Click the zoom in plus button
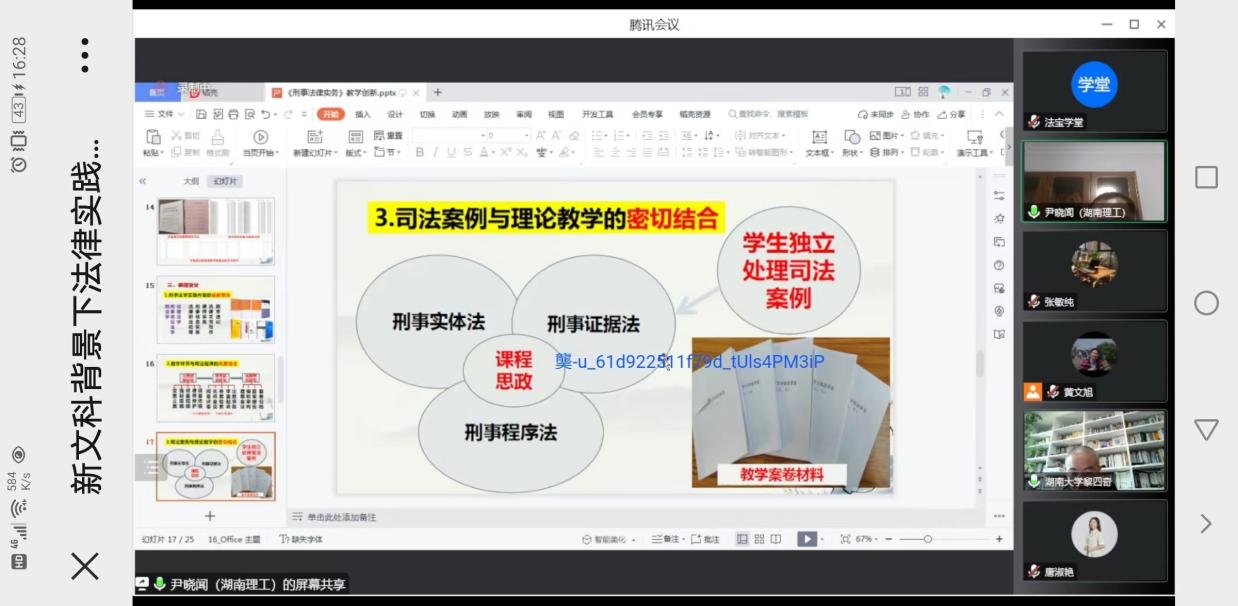 tap(998, 539)
